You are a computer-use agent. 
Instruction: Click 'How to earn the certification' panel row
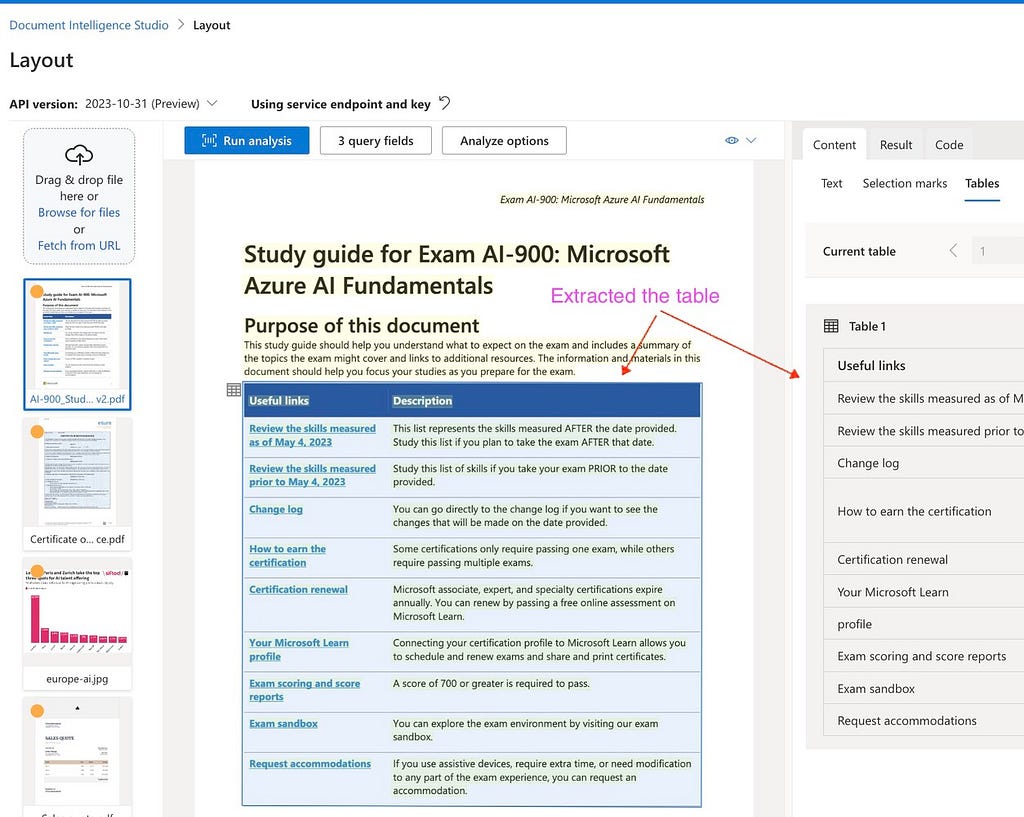tap(923, 511)
